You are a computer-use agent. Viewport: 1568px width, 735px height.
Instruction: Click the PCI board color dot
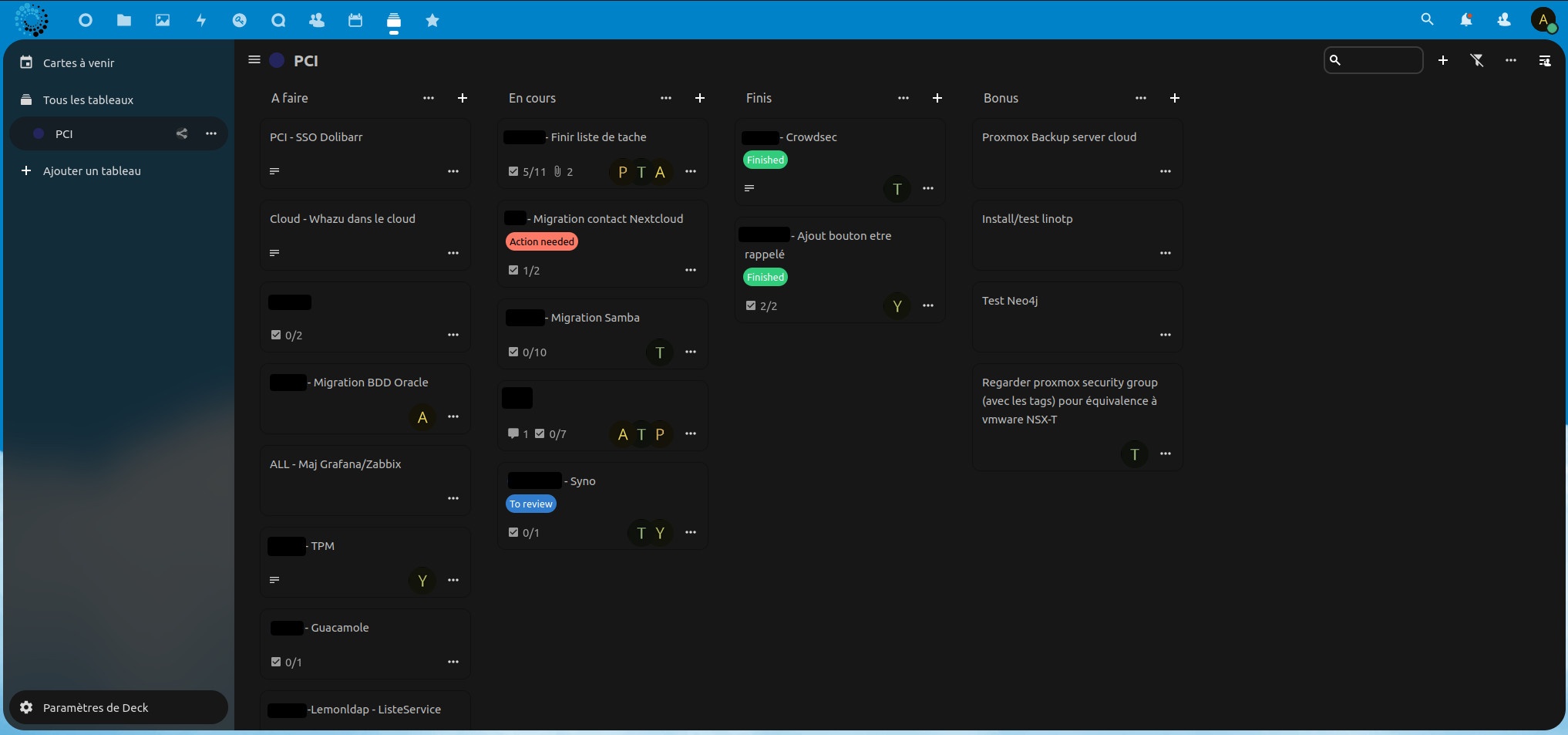pos(278,60)
